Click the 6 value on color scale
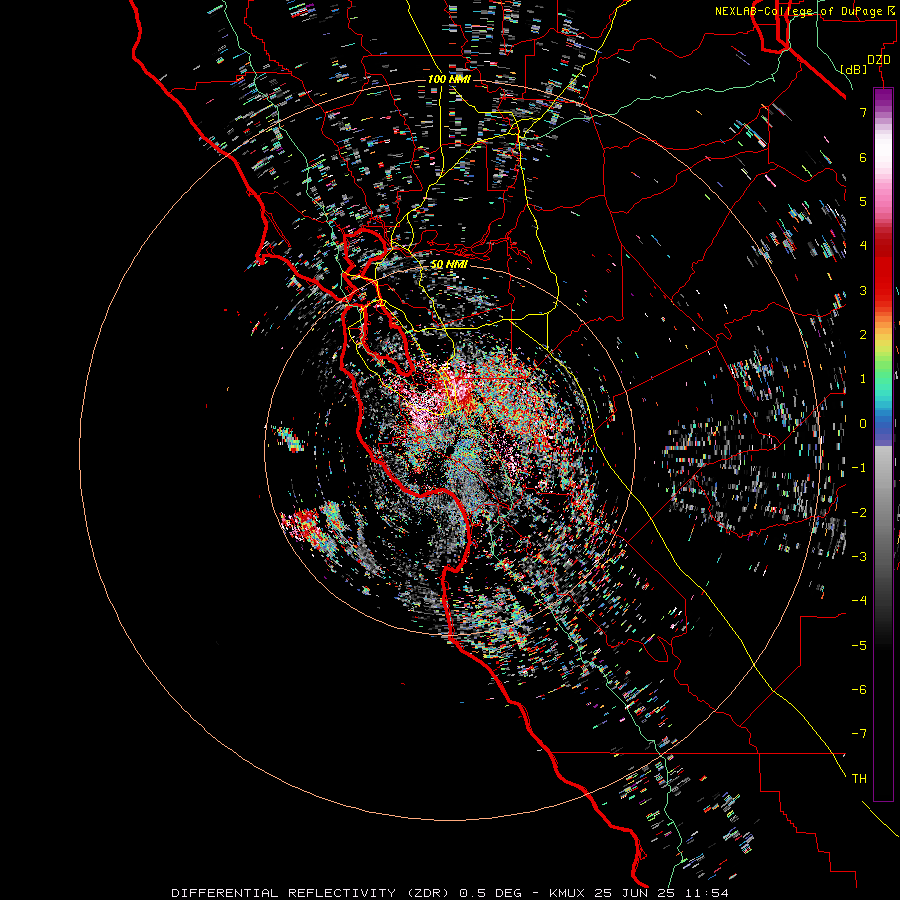900x900 pixels. (863, 157)
